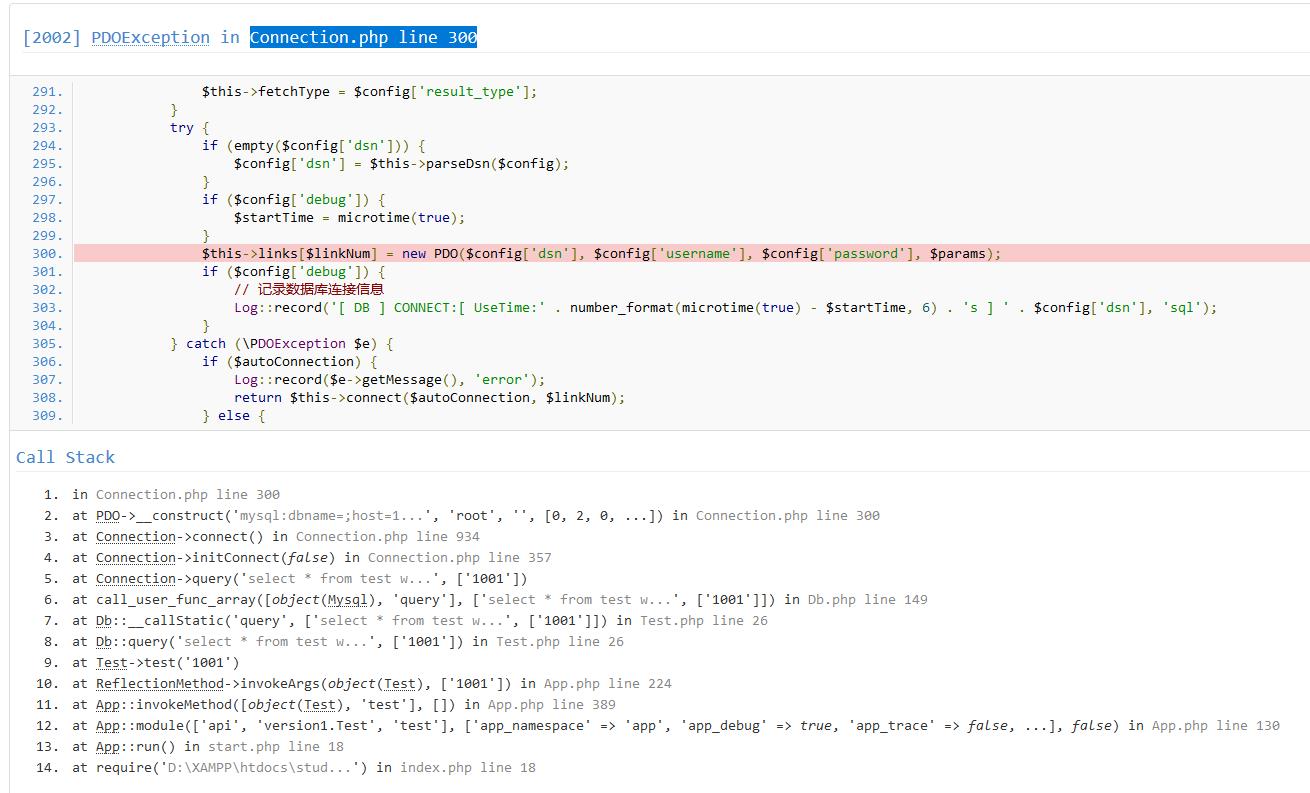The width and height of the screenshot is (1310, 793).
Task: Click Db.php line 149 text
Action: 868,599
